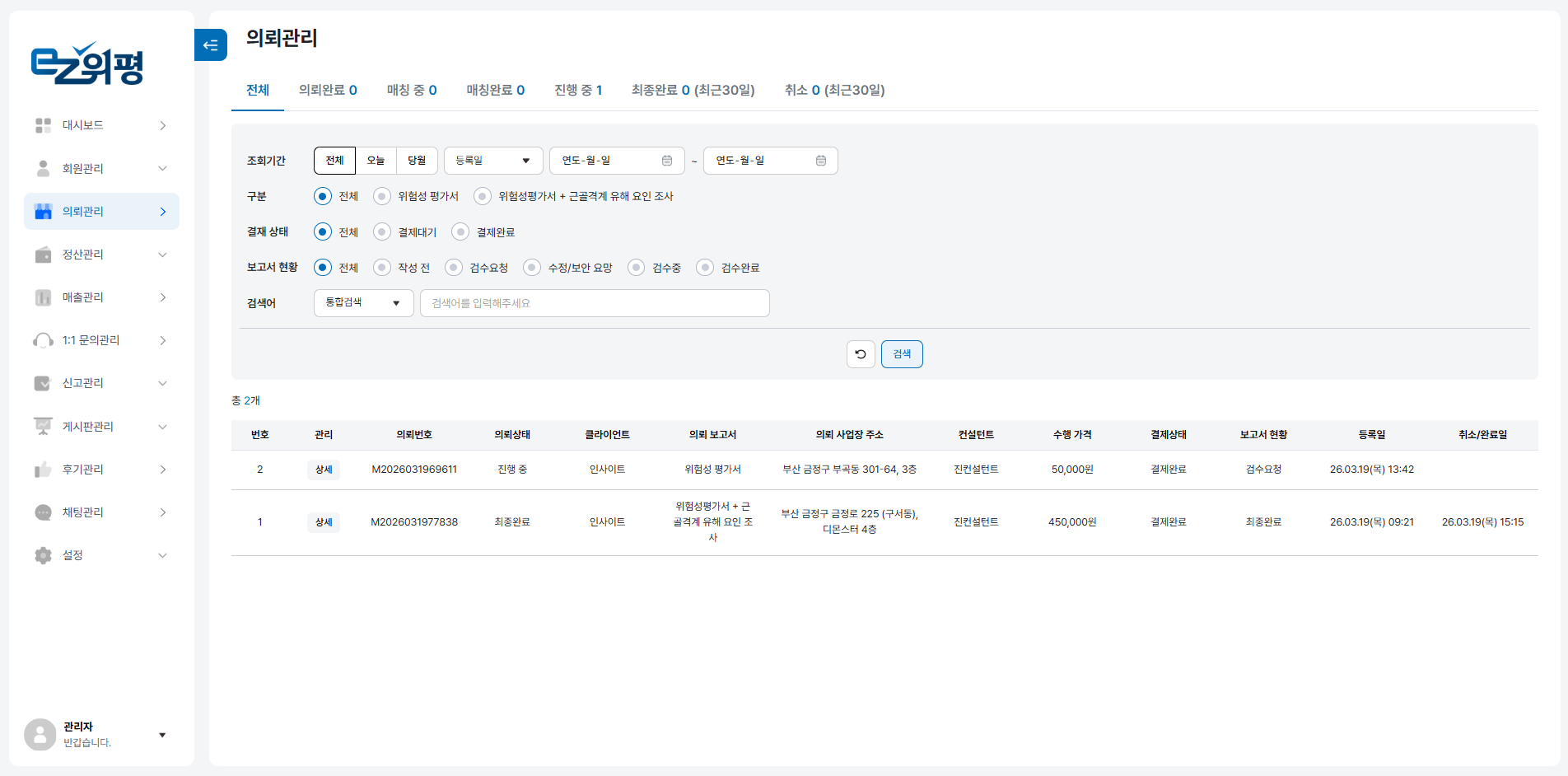The width and height of the screenshot is (1568, 776).
Task: Click request number M2026031969611 cell
Action: (414, 470)
